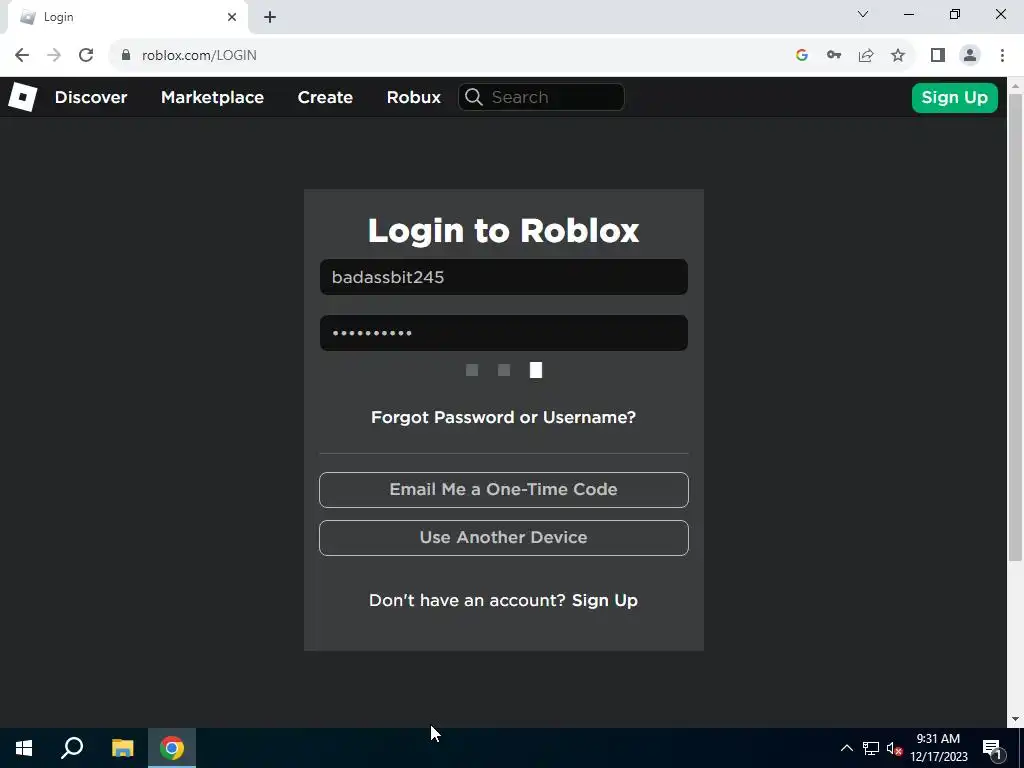Reload the page with the refresh icon

click(x=86, y=56)
